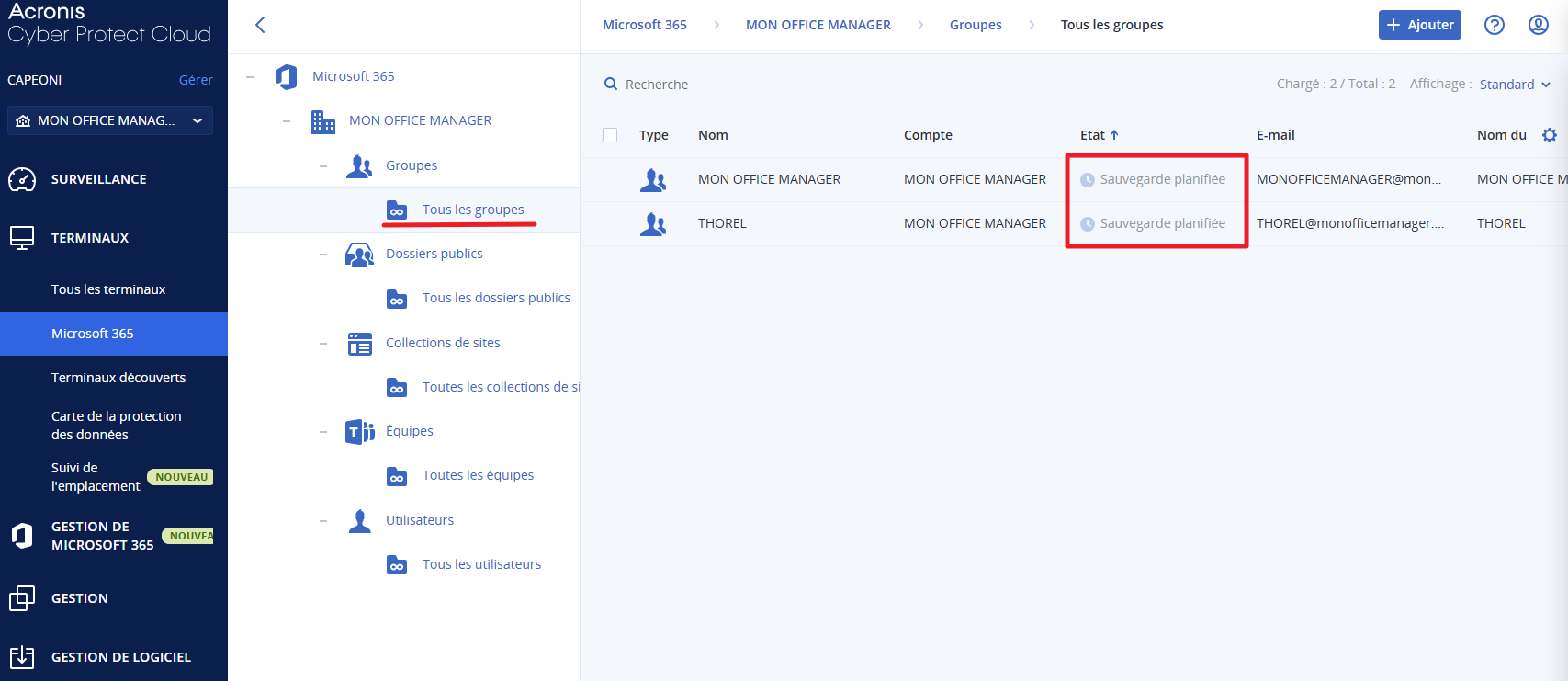Click the TERMINAUX monitor icon

(22, 238)
